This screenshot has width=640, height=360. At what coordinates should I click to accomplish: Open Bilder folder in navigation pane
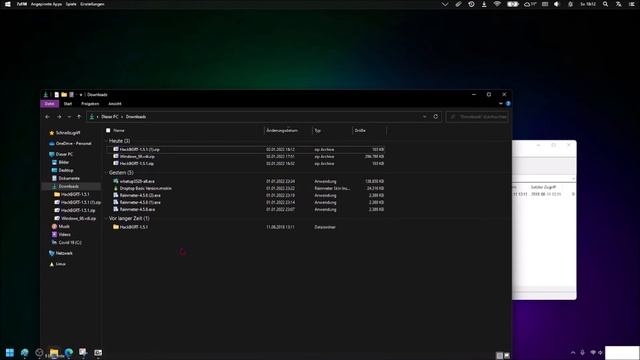coord(60,162)
